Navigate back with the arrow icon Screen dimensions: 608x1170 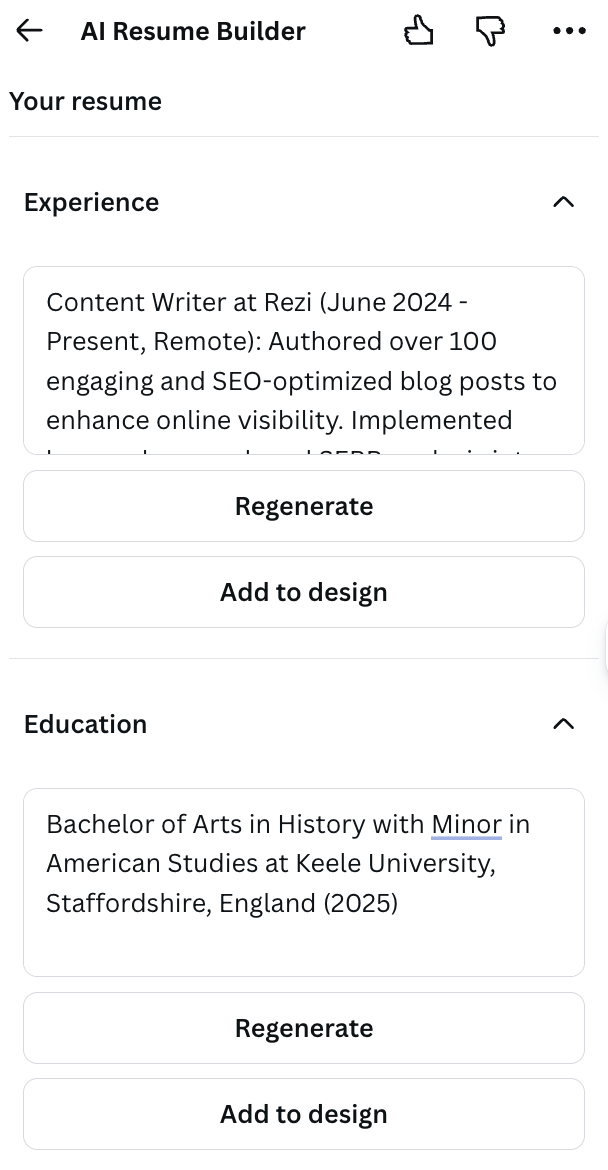28,30
